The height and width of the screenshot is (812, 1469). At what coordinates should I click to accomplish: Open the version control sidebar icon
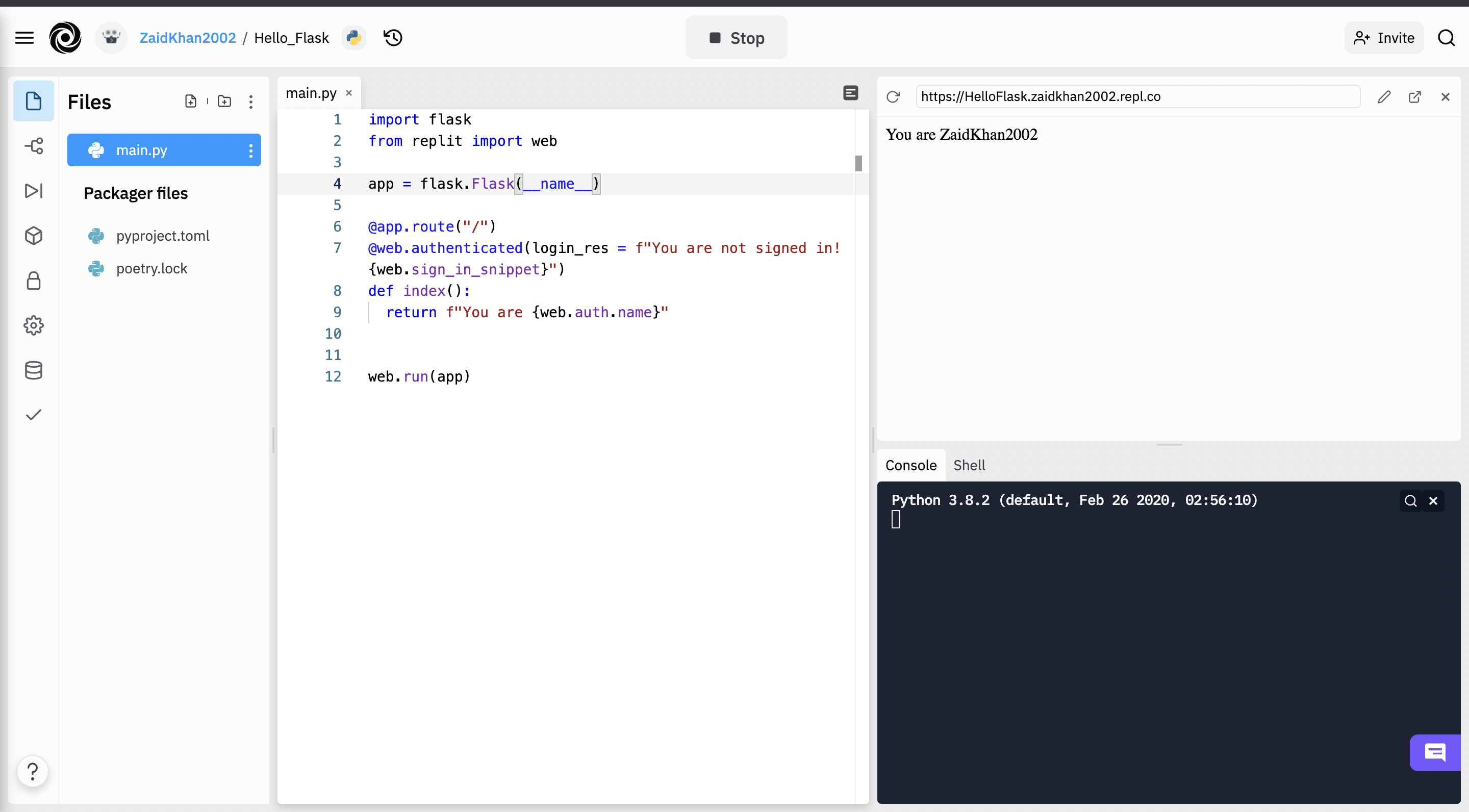click(x=34, y=146)
